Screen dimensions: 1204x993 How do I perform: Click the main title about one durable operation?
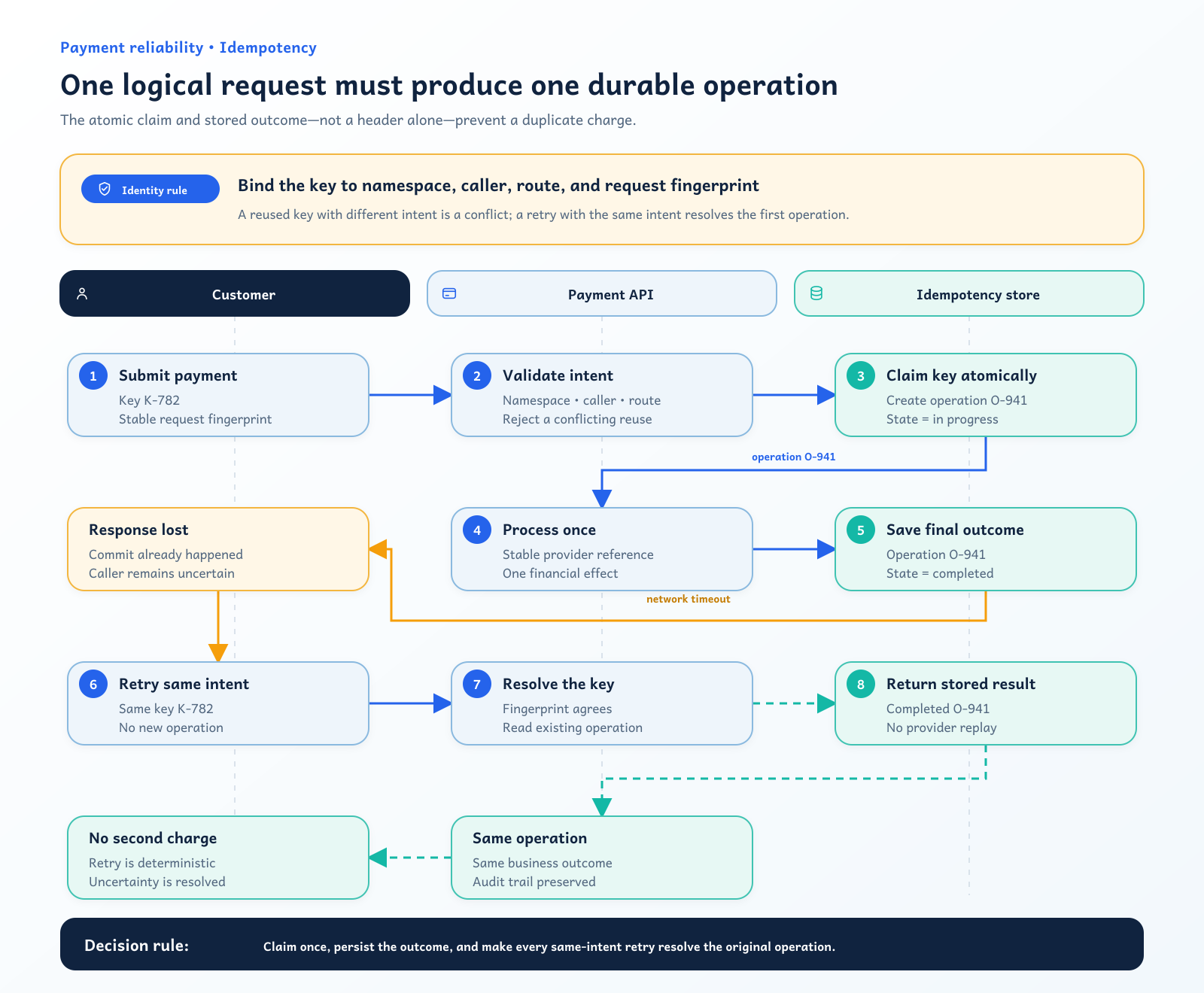(x=449, y=85)
